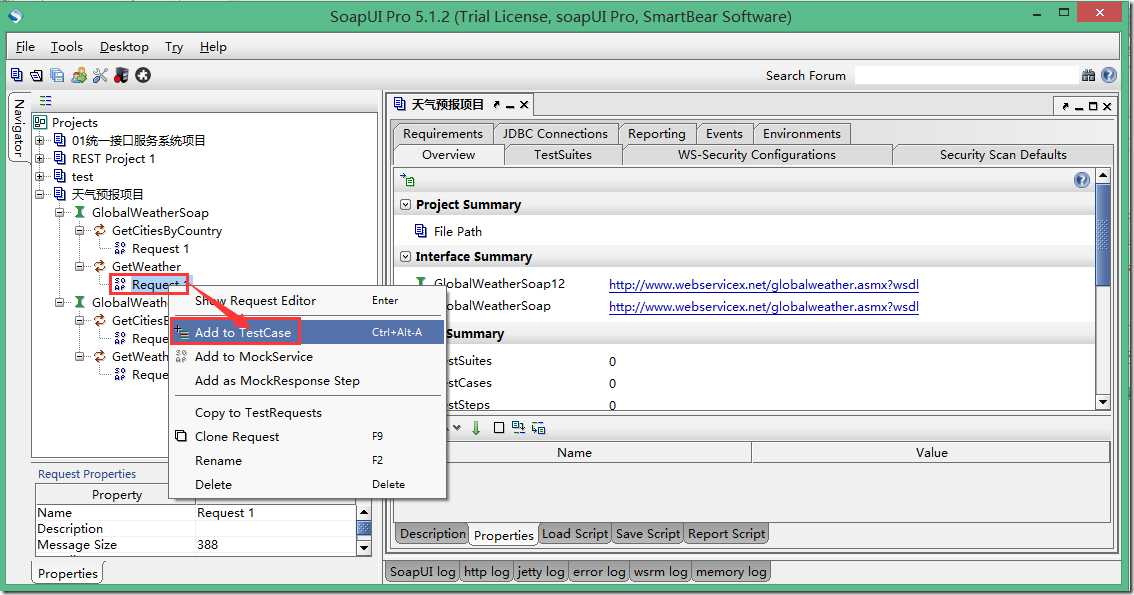Detach the 天气预报项目 editor tab

pos(497,106)
